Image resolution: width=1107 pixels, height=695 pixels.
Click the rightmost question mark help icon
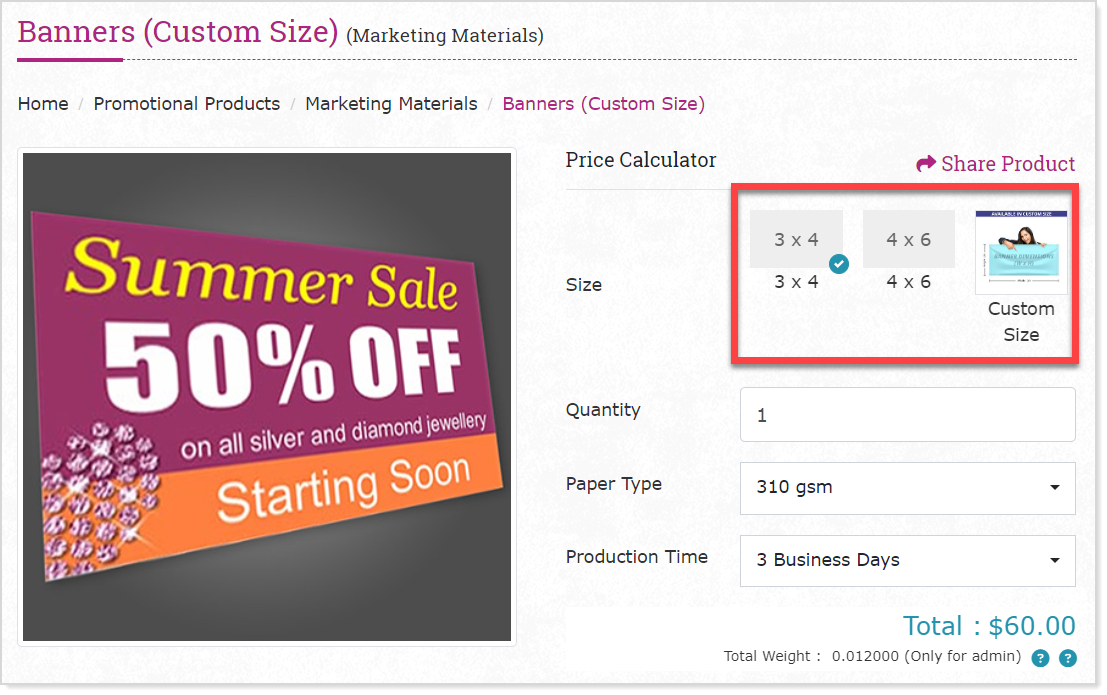(x=1068, y=658)
